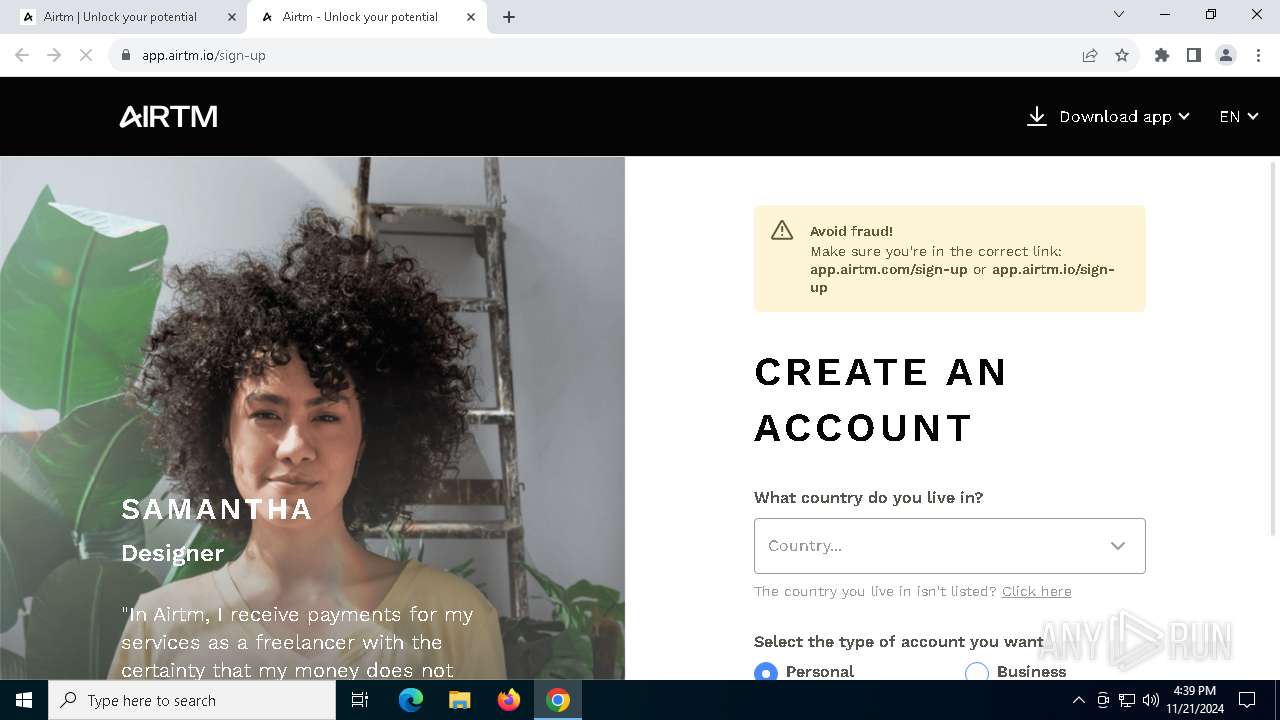Open the tab search chevron

(1119, 14)
